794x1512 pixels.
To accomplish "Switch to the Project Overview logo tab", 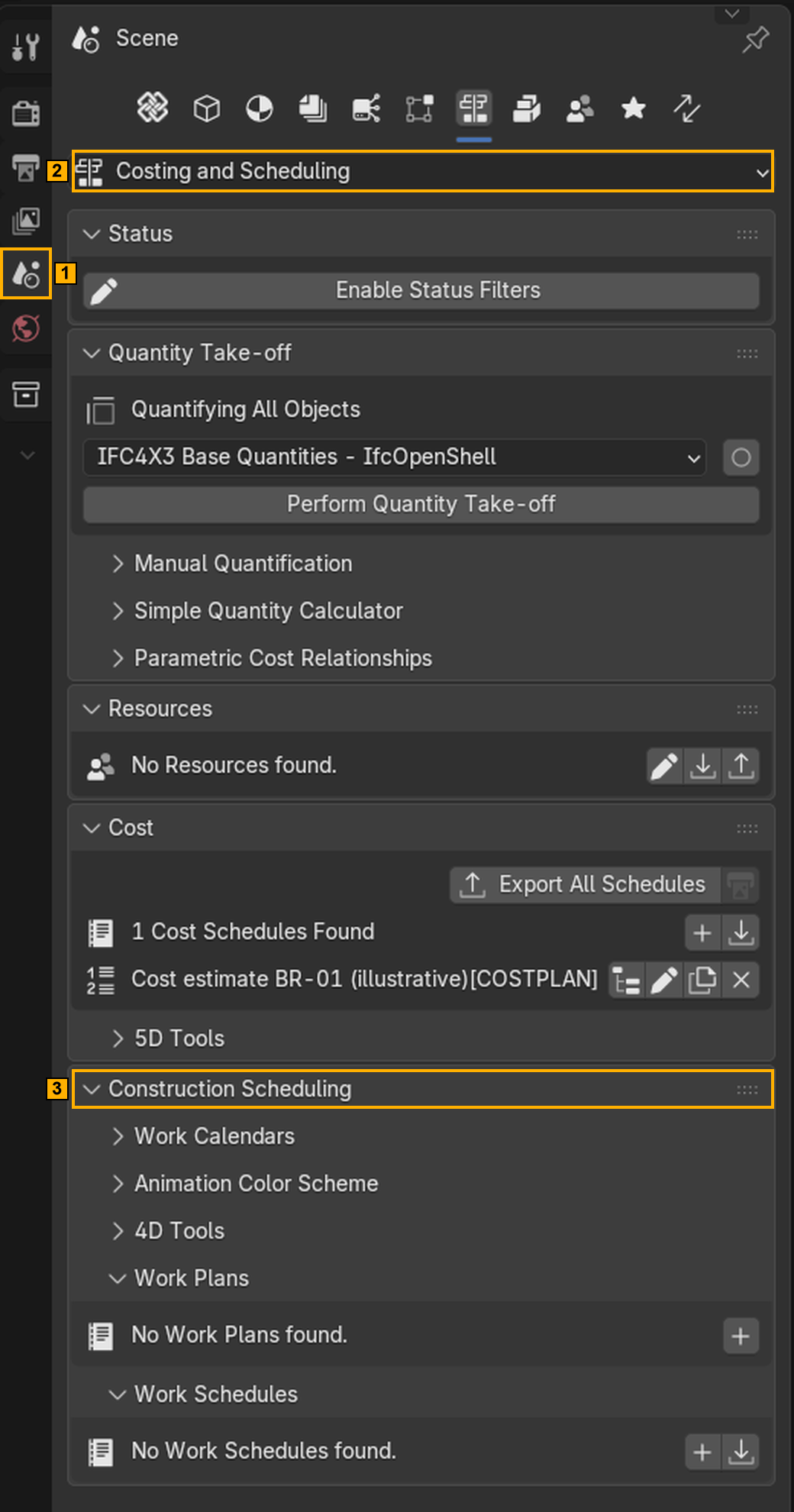I will (x=153, y=108).
